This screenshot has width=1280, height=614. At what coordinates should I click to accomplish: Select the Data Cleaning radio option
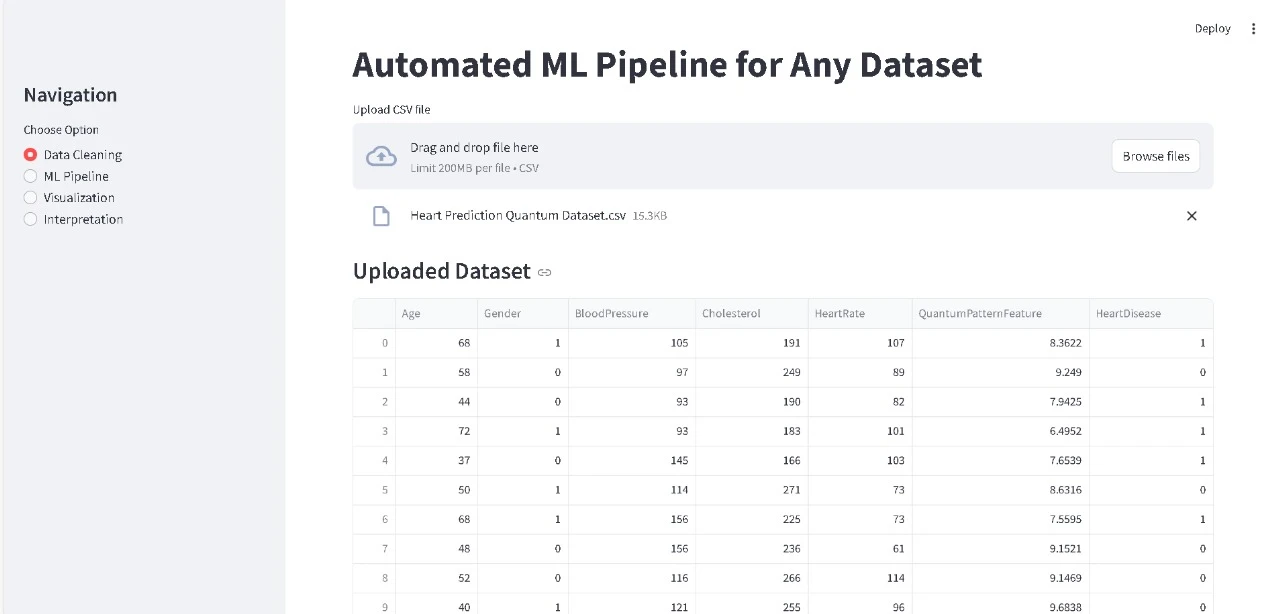point(31,155)
